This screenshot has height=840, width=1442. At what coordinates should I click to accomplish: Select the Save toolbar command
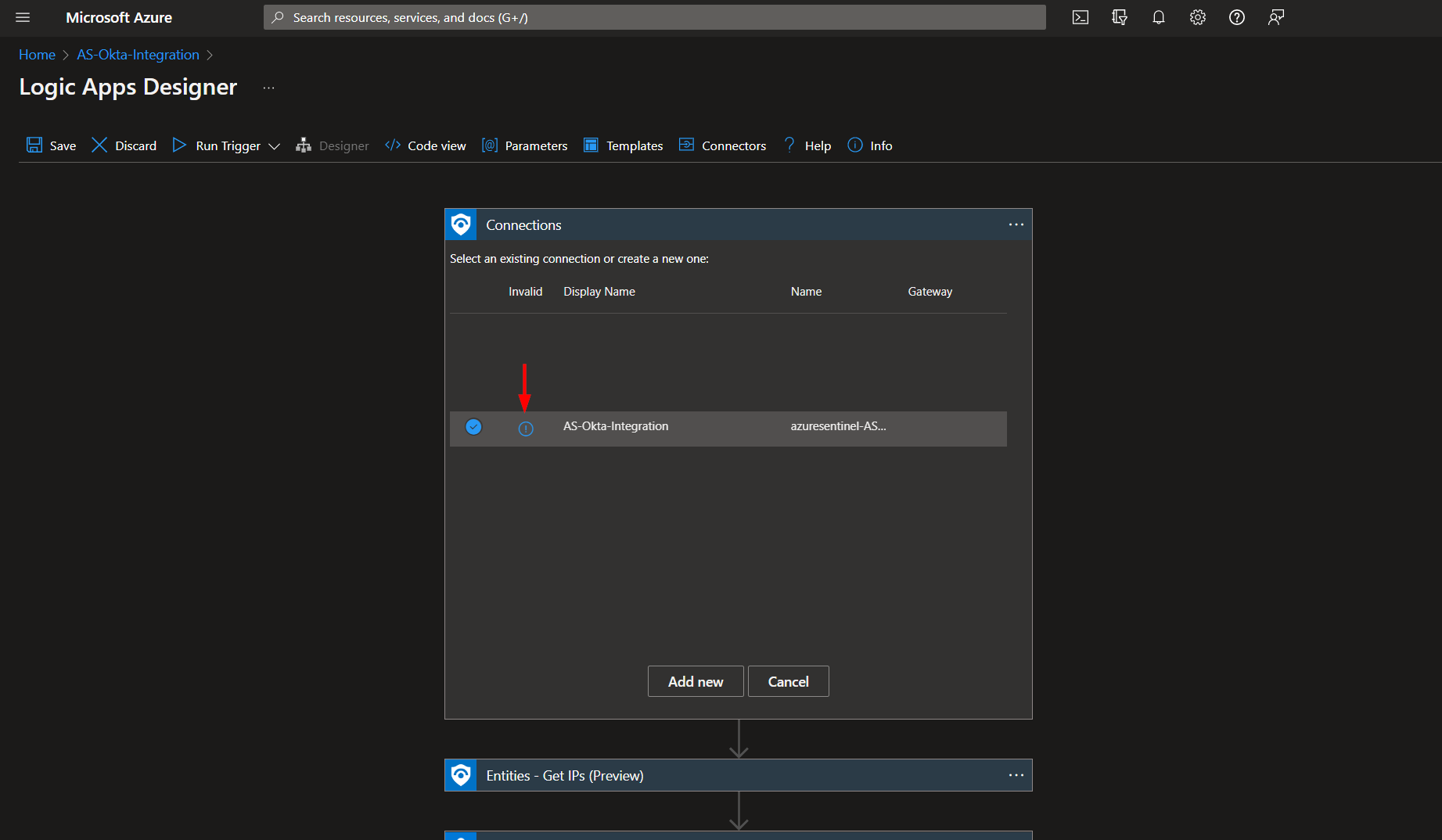[51, 145]
